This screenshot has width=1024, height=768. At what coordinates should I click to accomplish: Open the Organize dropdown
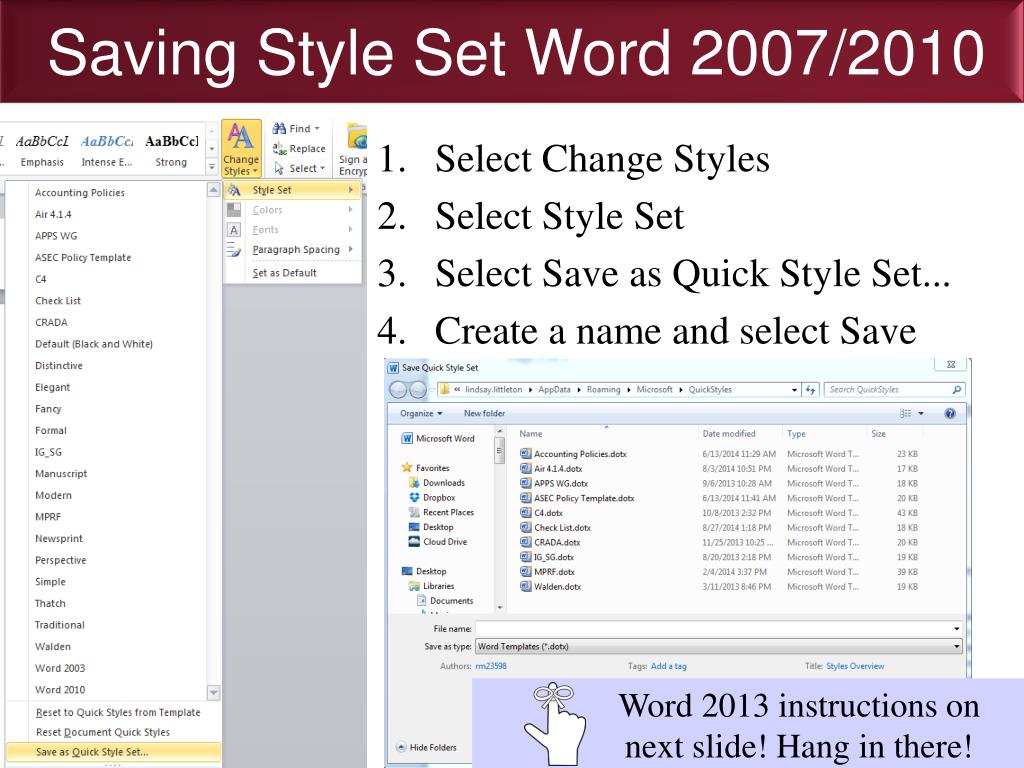421,413
